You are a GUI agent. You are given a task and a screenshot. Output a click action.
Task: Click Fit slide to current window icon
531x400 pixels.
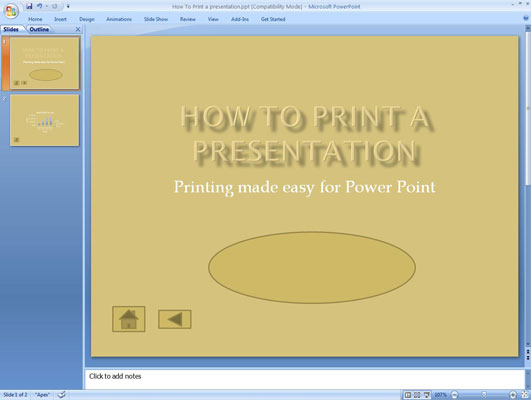(525, 395)
